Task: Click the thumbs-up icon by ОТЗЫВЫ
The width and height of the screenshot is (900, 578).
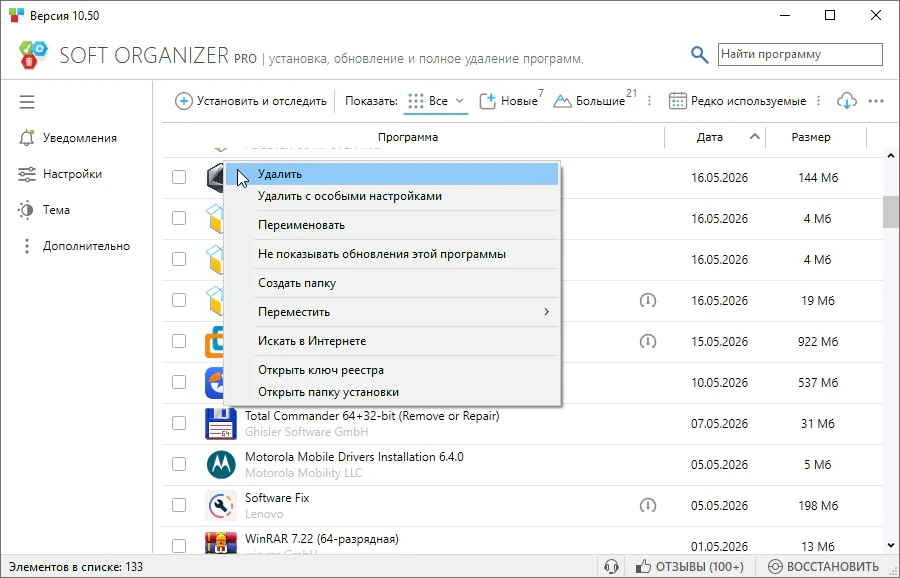Action: 643,567
